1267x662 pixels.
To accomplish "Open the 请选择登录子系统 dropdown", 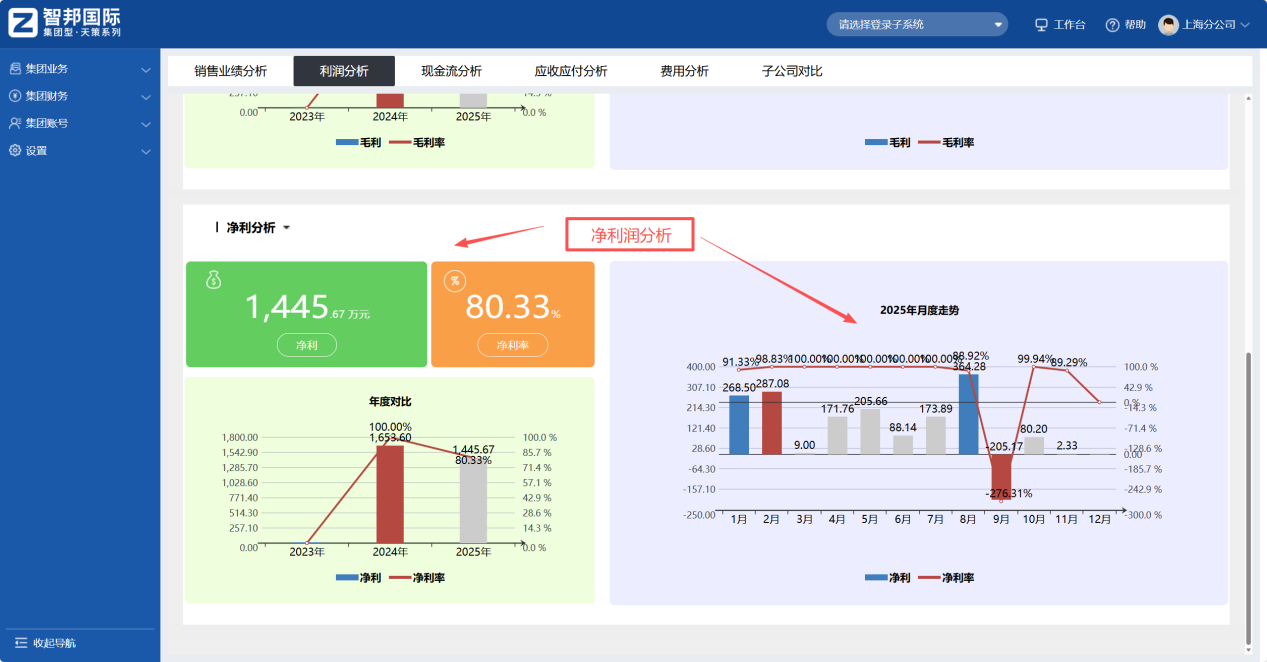I will (x=915, y=24).
